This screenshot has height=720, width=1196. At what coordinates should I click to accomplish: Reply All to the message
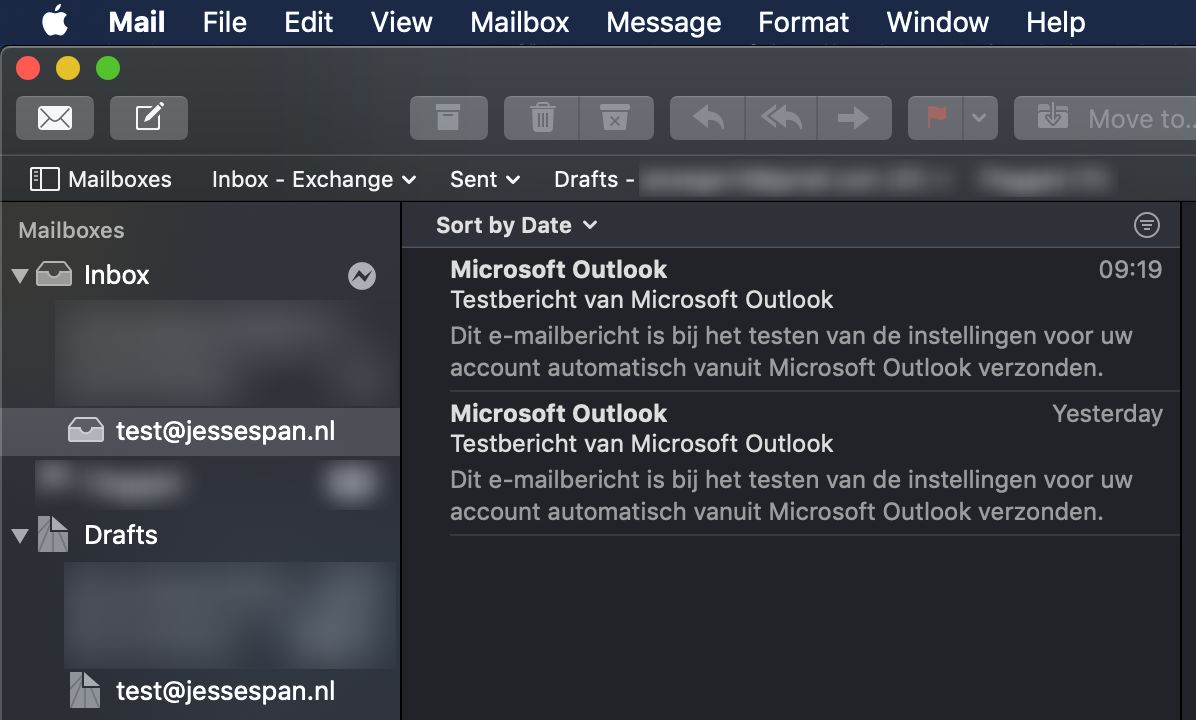(x=781, y=118)
